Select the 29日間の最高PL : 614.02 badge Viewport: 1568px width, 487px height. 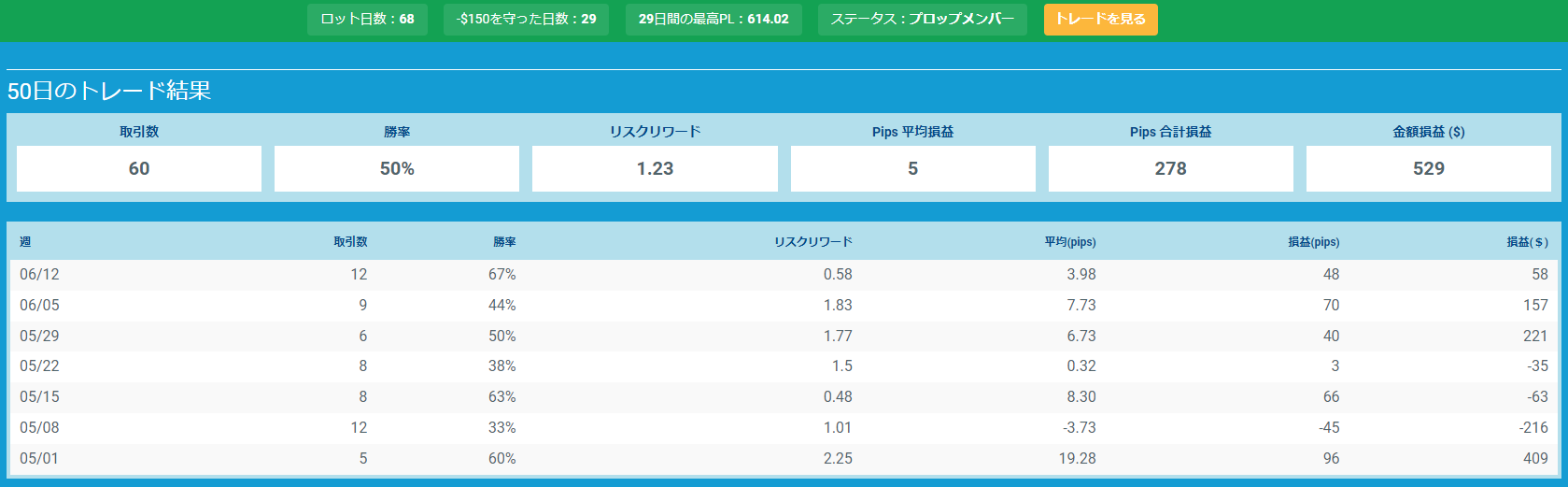[713, 20]
